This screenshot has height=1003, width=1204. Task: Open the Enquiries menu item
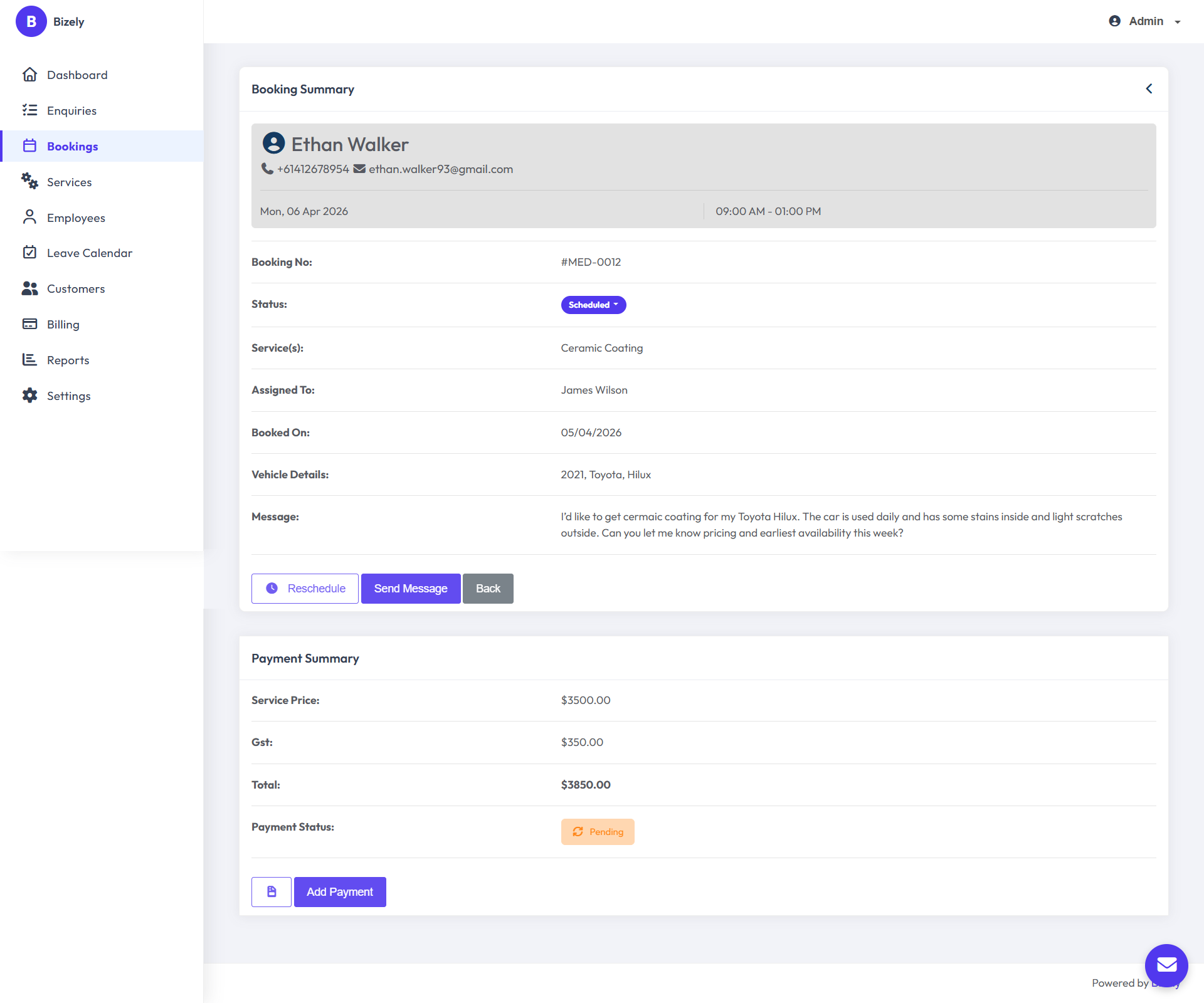pos(102,110)
